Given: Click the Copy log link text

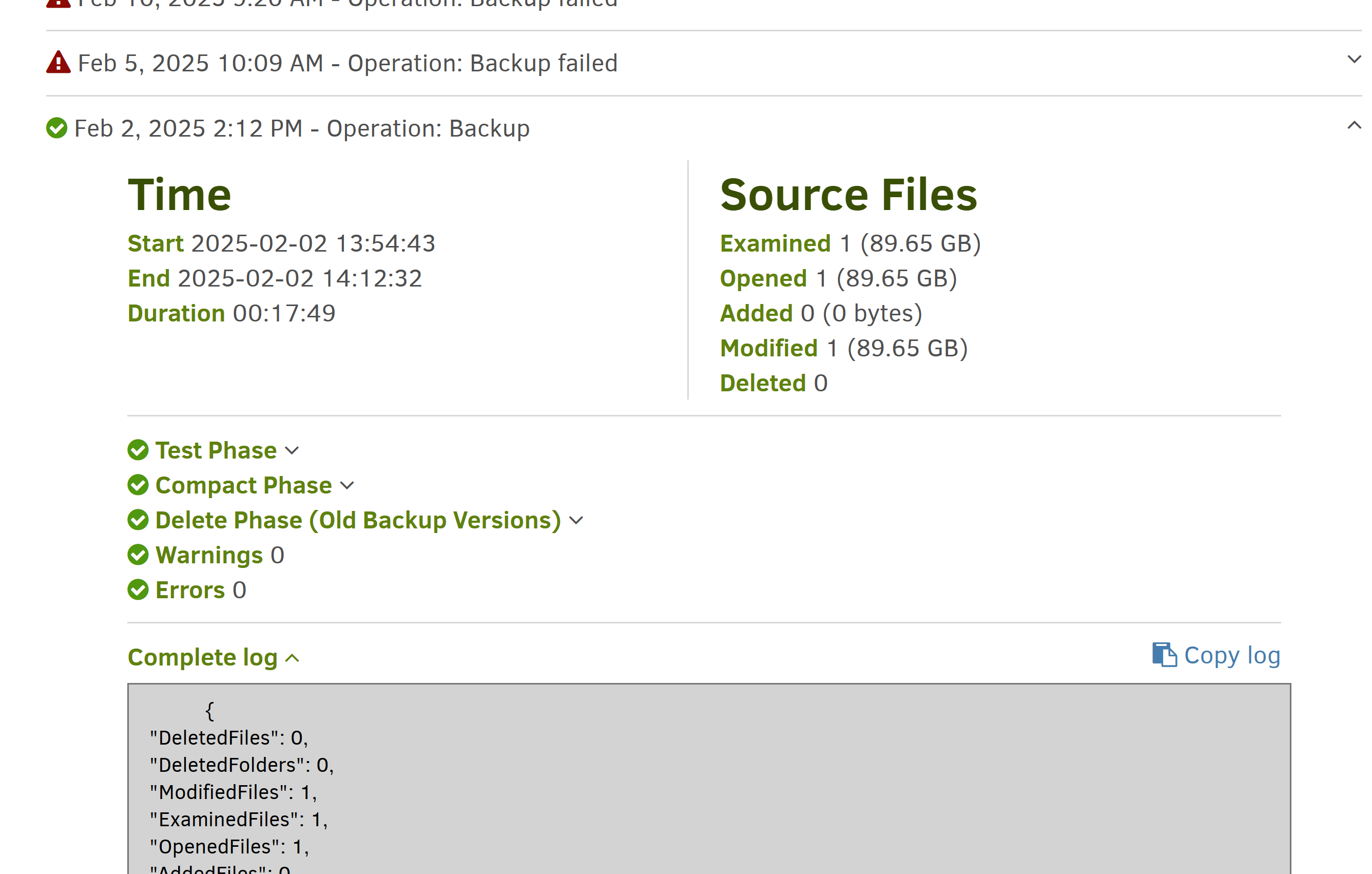Looking at the screenshot, I should tap(1232, 655).
